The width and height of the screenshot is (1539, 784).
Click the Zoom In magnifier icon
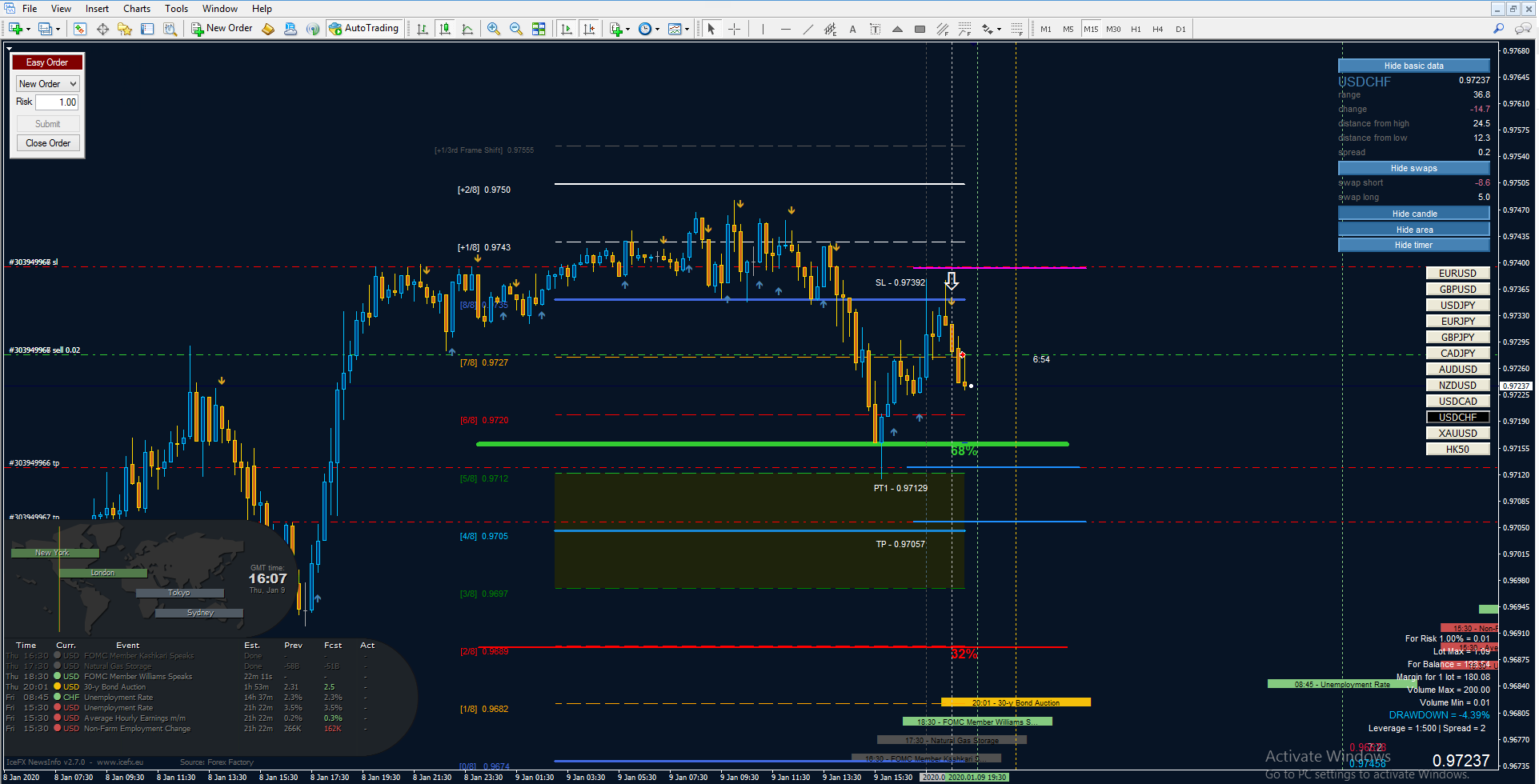pos(494,29)
